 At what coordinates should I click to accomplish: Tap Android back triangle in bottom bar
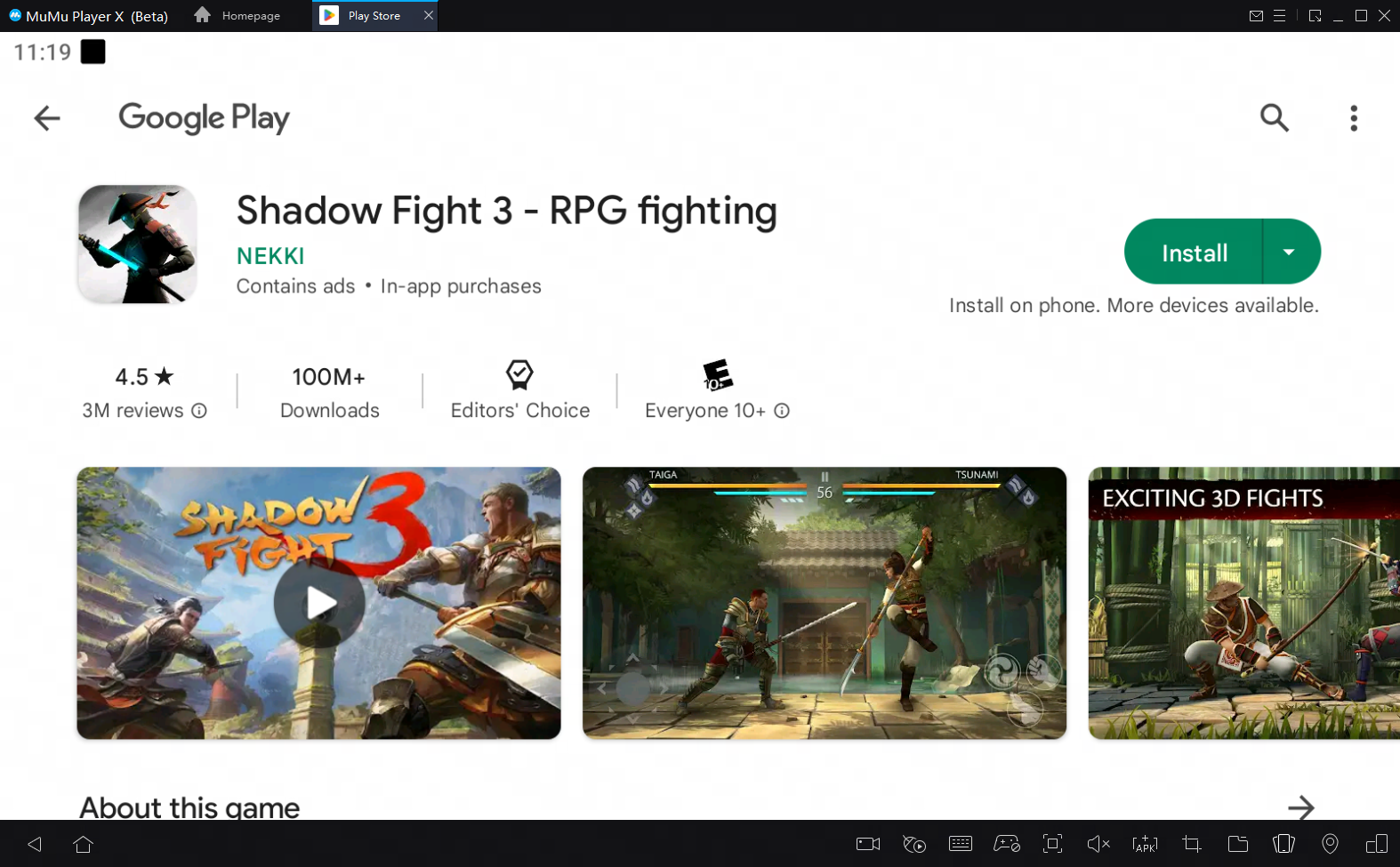point(35,844)
